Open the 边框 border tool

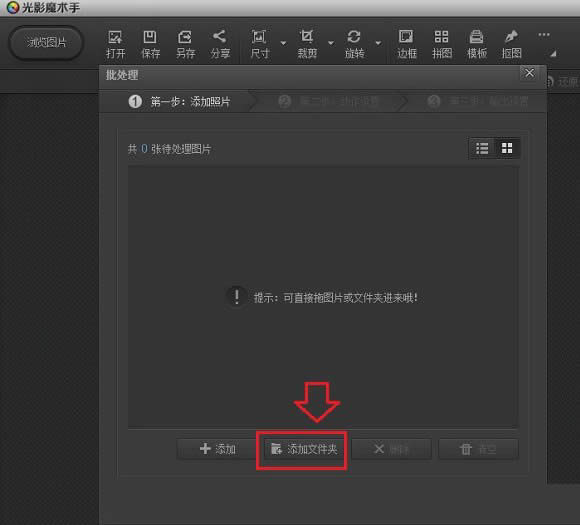407,44
